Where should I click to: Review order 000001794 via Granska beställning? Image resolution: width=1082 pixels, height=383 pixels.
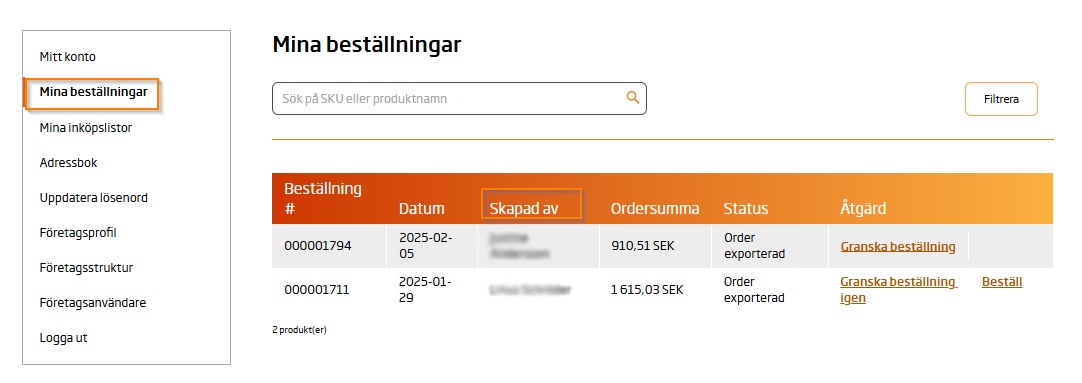point(898,246)
